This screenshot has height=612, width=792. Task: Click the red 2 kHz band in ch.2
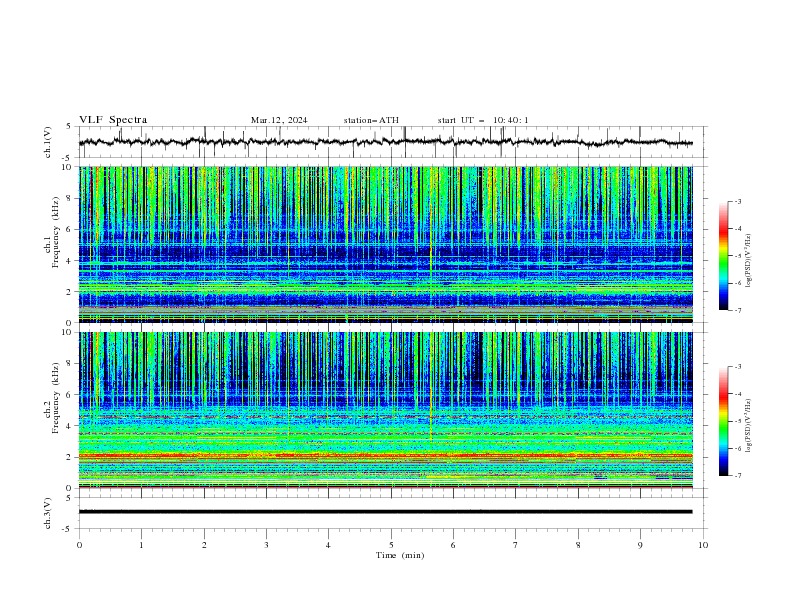[x=385, y=455]
